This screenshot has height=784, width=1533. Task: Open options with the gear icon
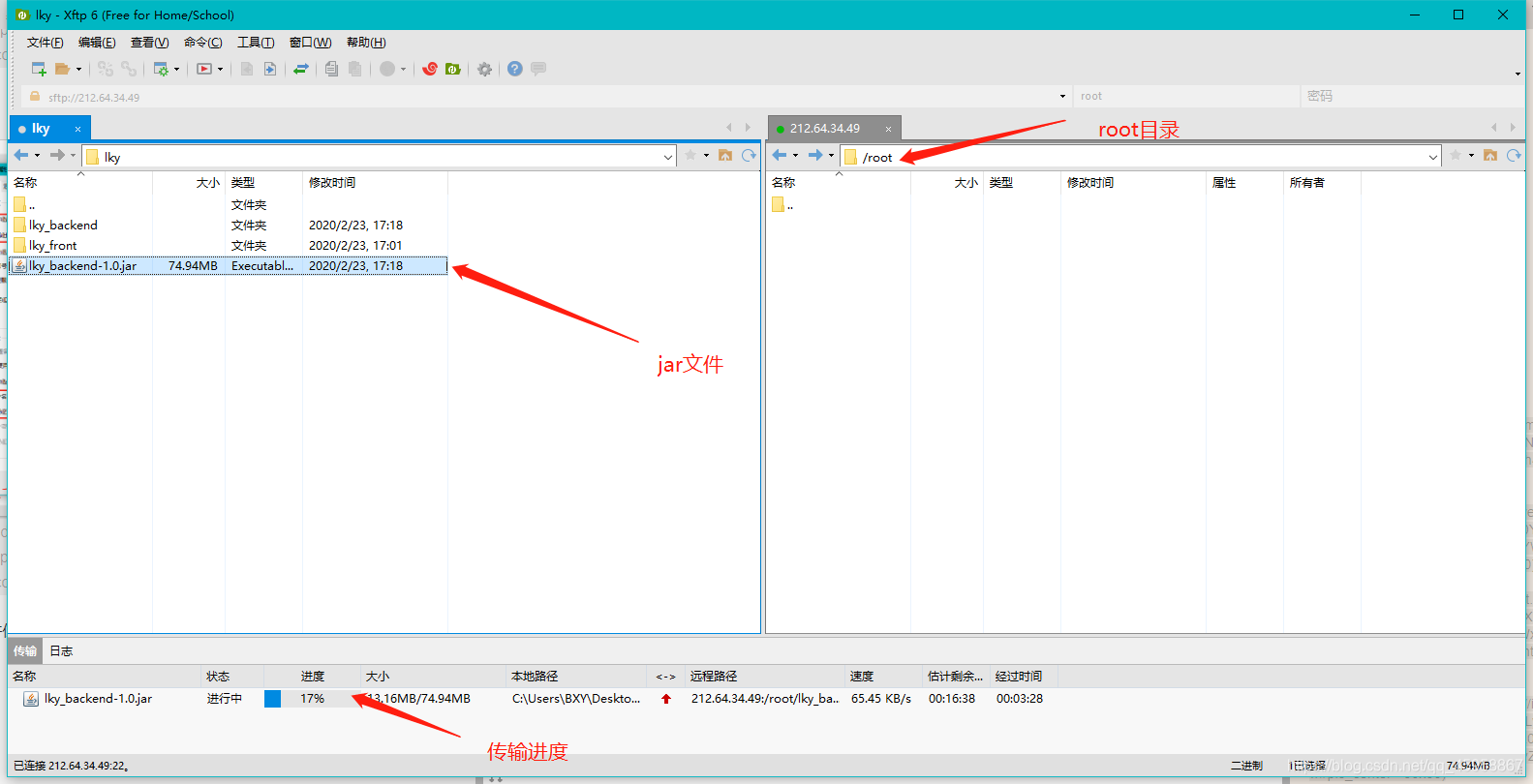point(484,69)
